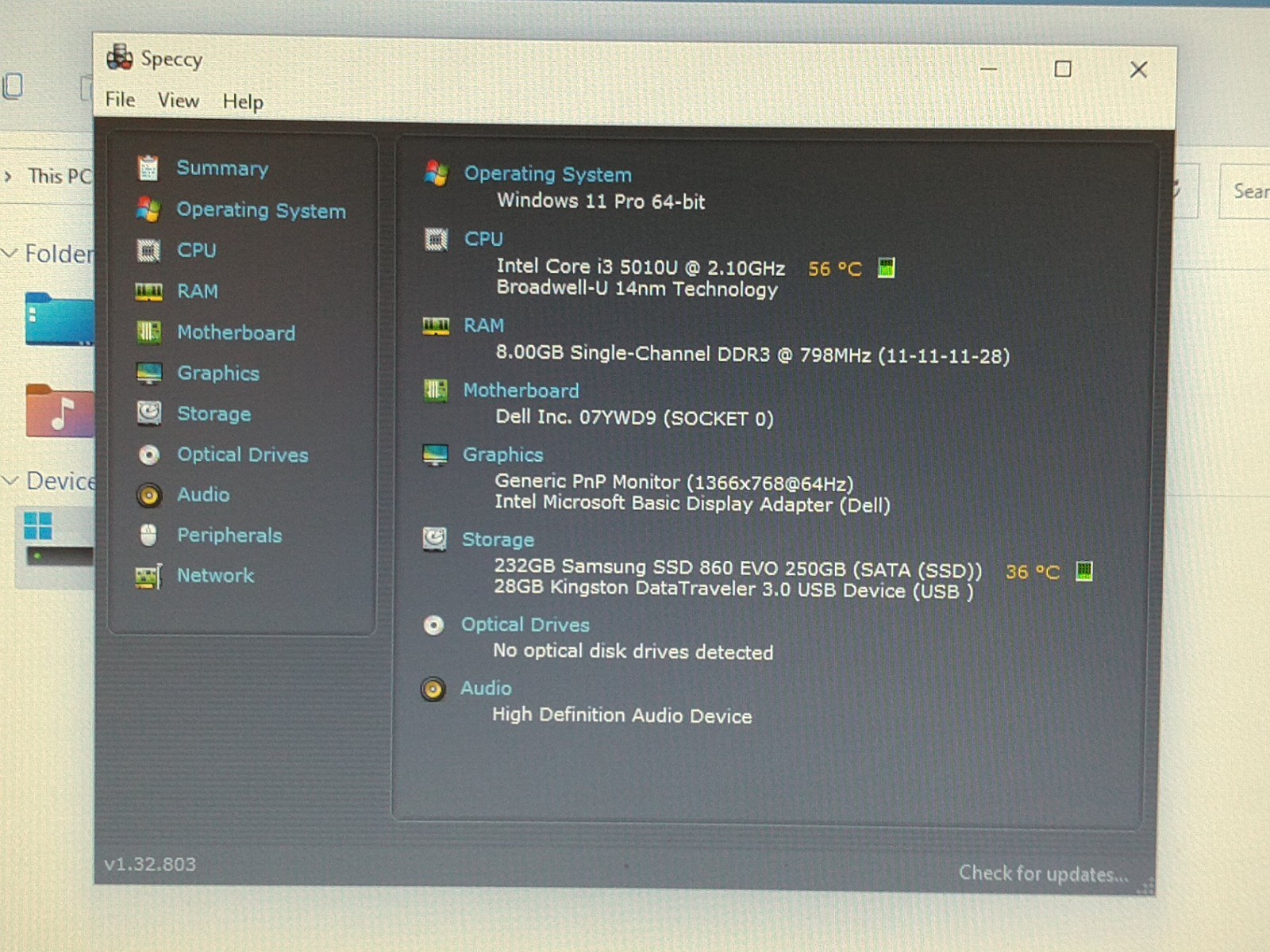Click the Summary clipboard icon

tap(148, 167)
